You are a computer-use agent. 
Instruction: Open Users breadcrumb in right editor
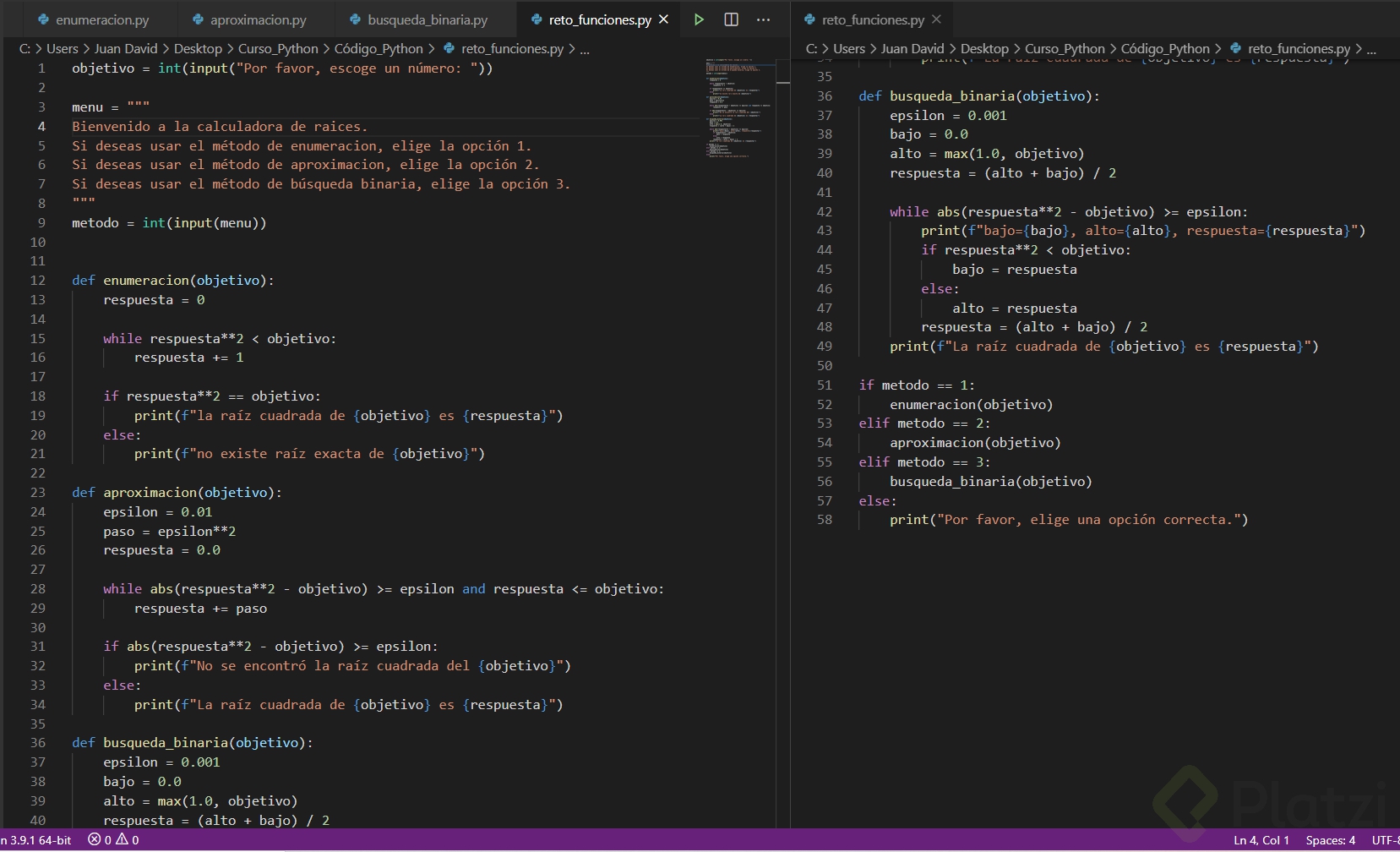coord(848,49)
